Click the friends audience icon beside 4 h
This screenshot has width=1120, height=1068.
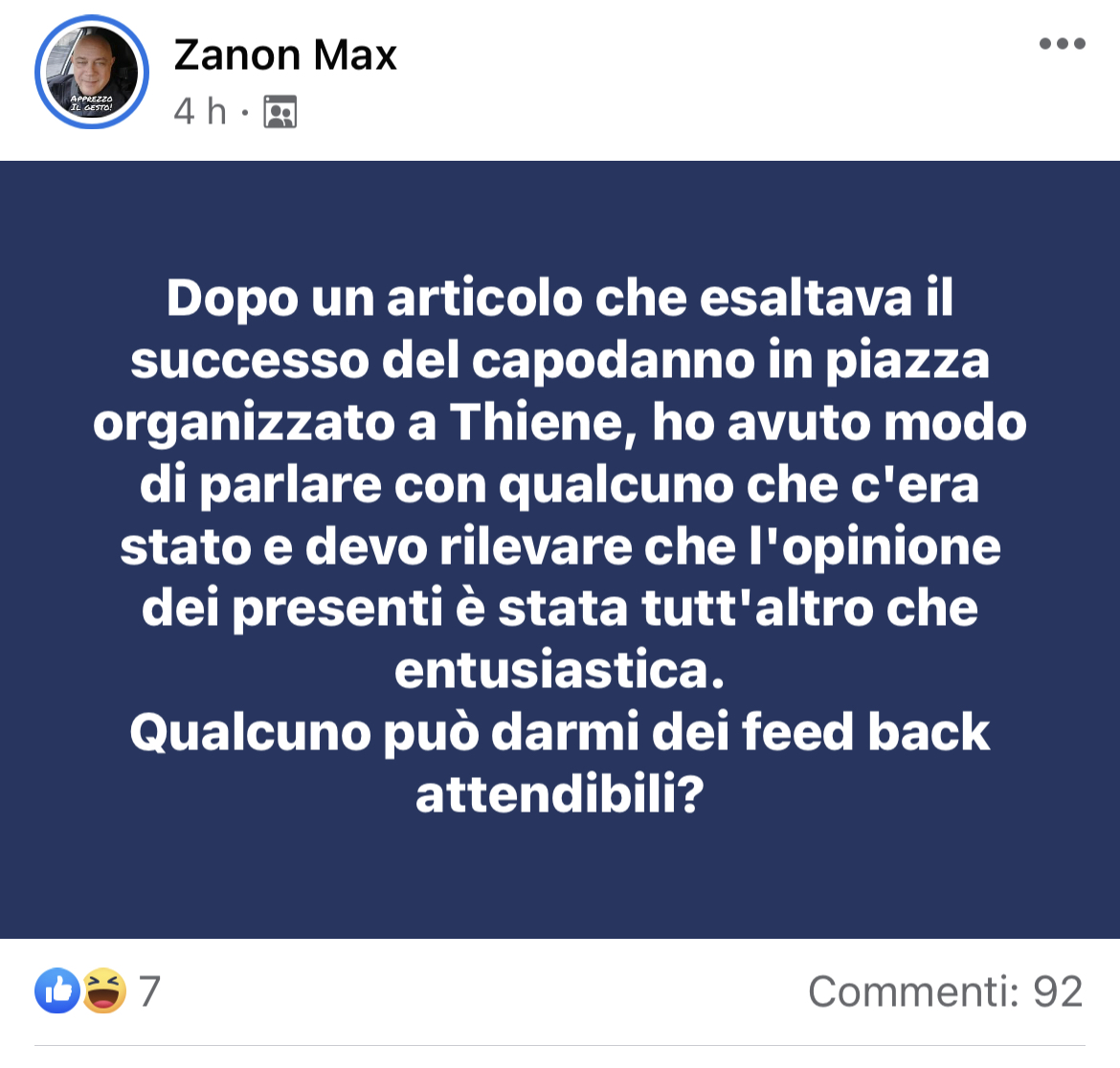[x=280, y=112]
